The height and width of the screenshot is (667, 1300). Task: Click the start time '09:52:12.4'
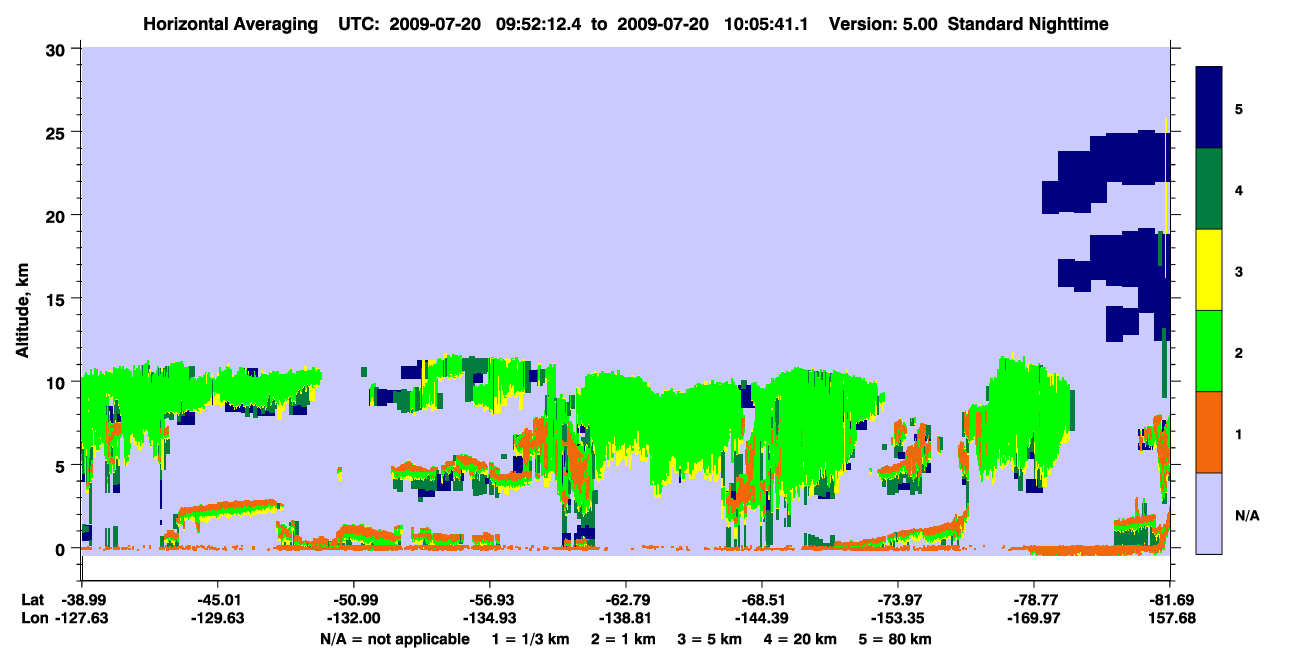[537, 24]
